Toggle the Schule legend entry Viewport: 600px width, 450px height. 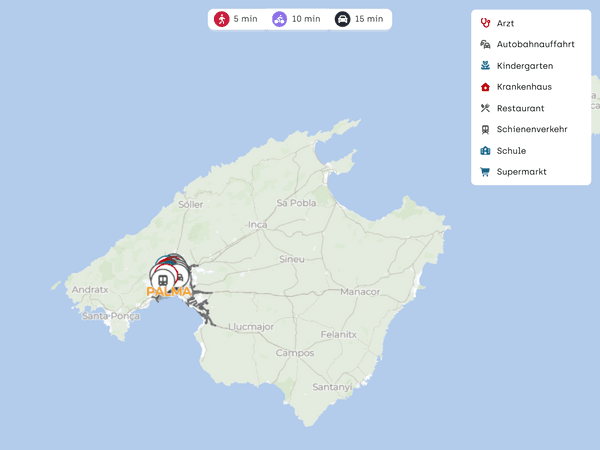(510, 151)
